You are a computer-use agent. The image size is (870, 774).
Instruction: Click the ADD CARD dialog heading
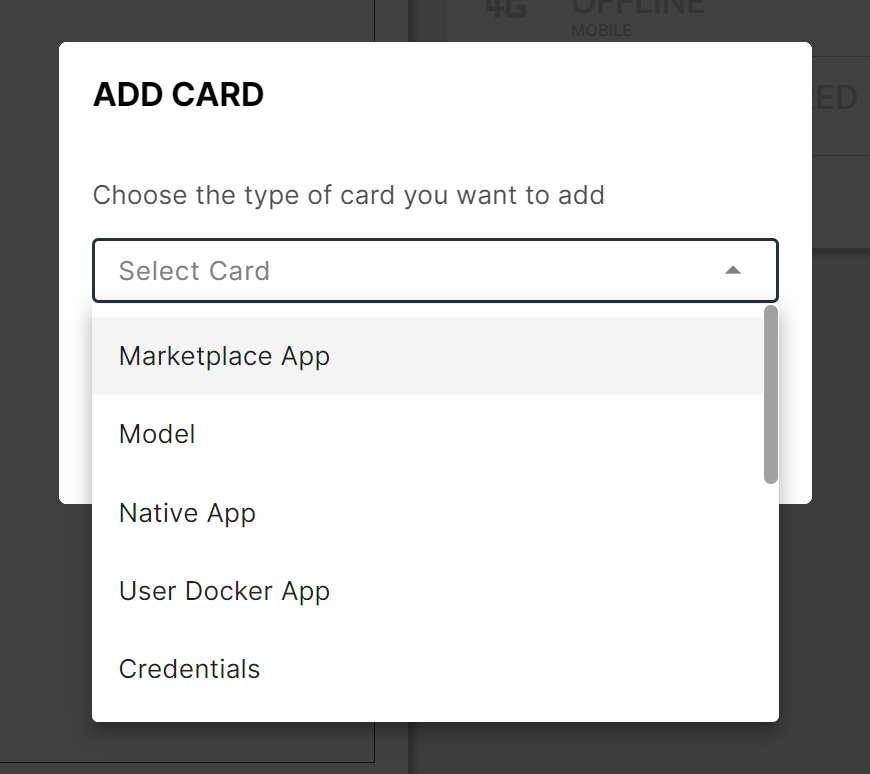178,94
